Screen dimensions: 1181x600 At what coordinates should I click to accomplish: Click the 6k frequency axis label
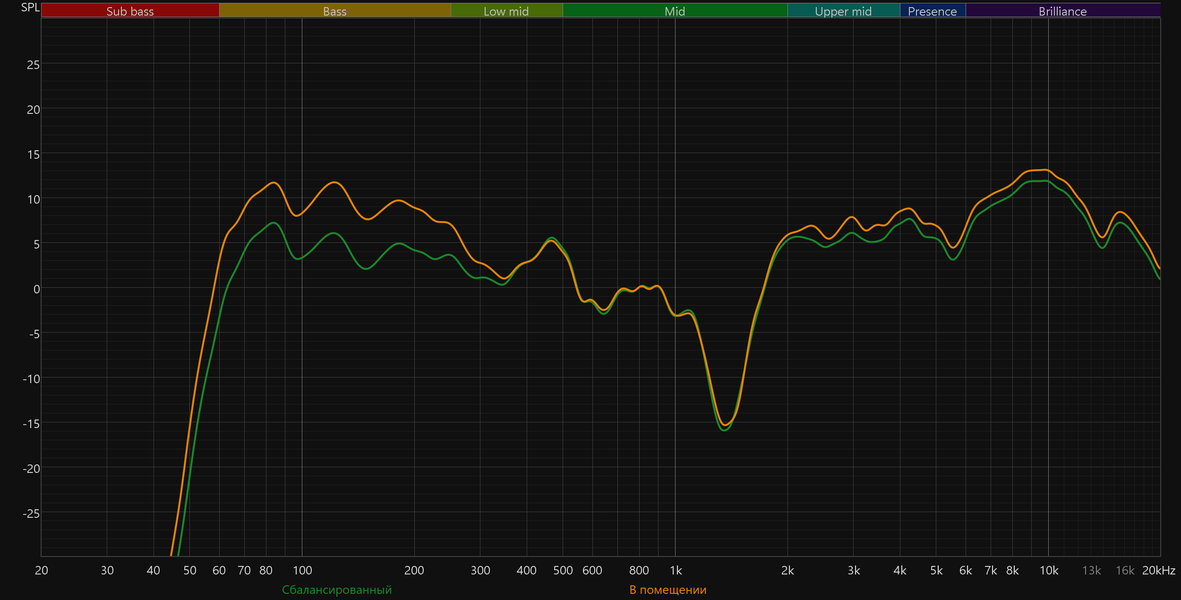[966, 571]
